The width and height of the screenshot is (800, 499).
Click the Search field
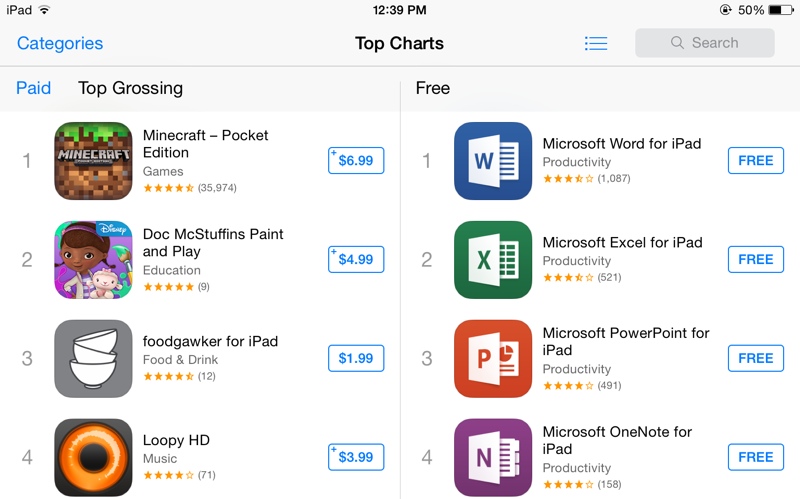[x=704, y=43]
